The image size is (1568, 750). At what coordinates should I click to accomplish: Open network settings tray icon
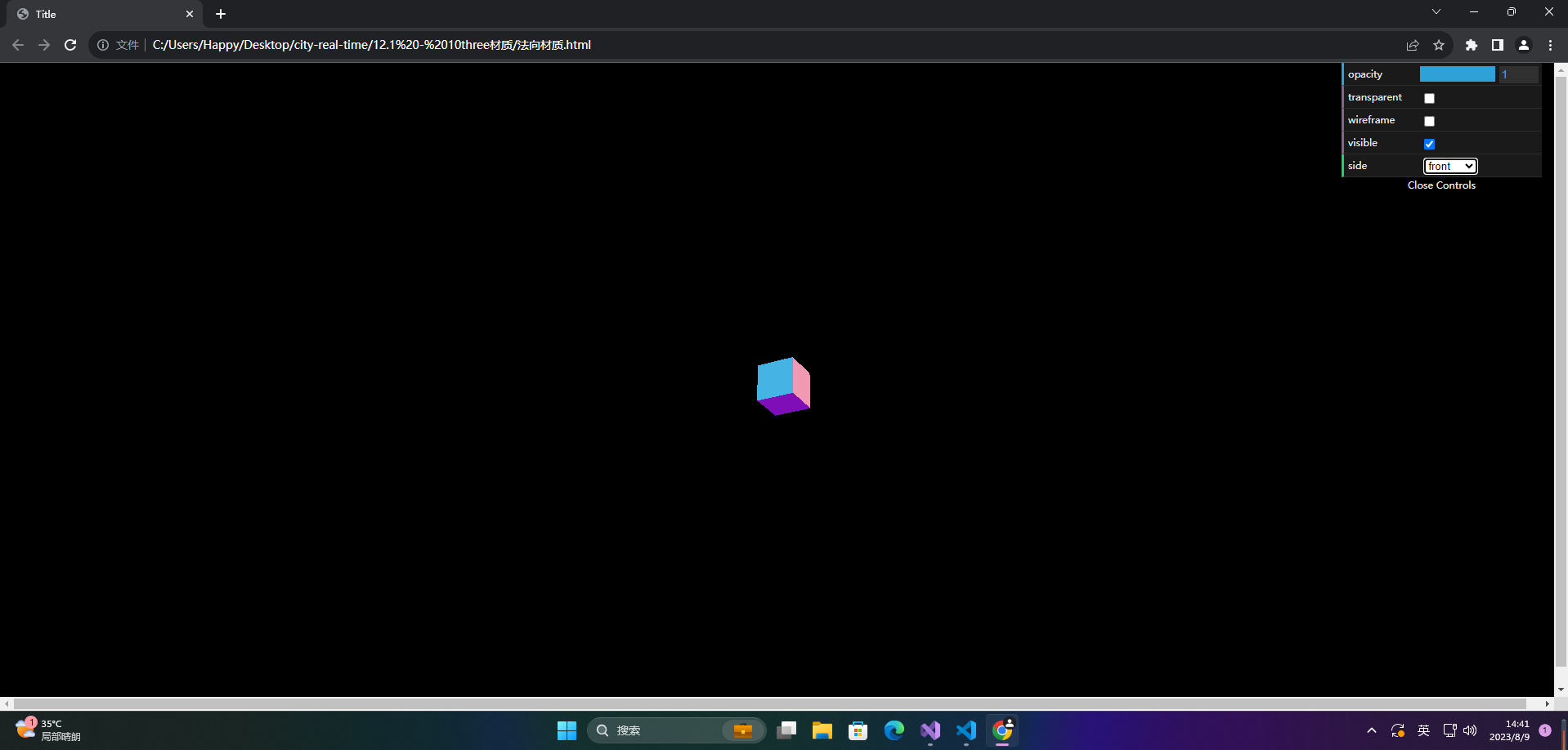pos(1449,730)
